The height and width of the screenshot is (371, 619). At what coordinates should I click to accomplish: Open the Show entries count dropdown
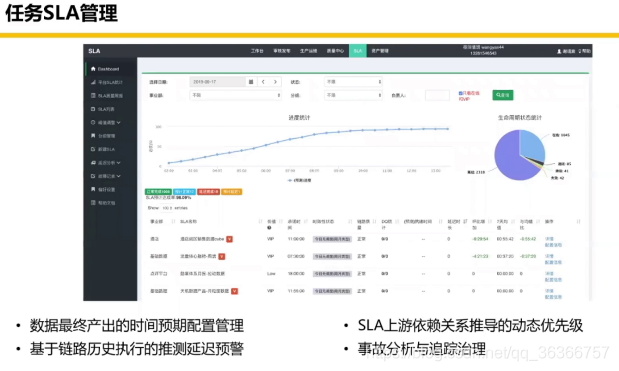[x=167, y=208]
